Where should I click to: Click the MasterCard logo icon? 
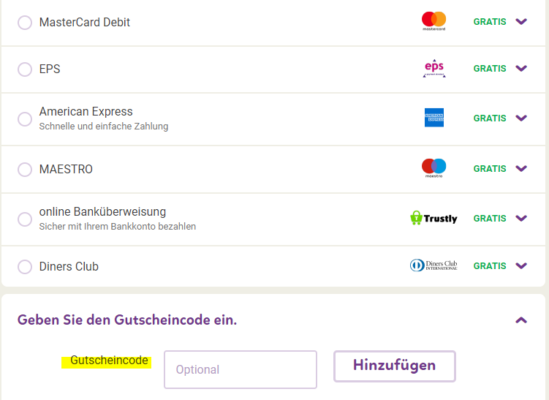[x=434, y=21]
